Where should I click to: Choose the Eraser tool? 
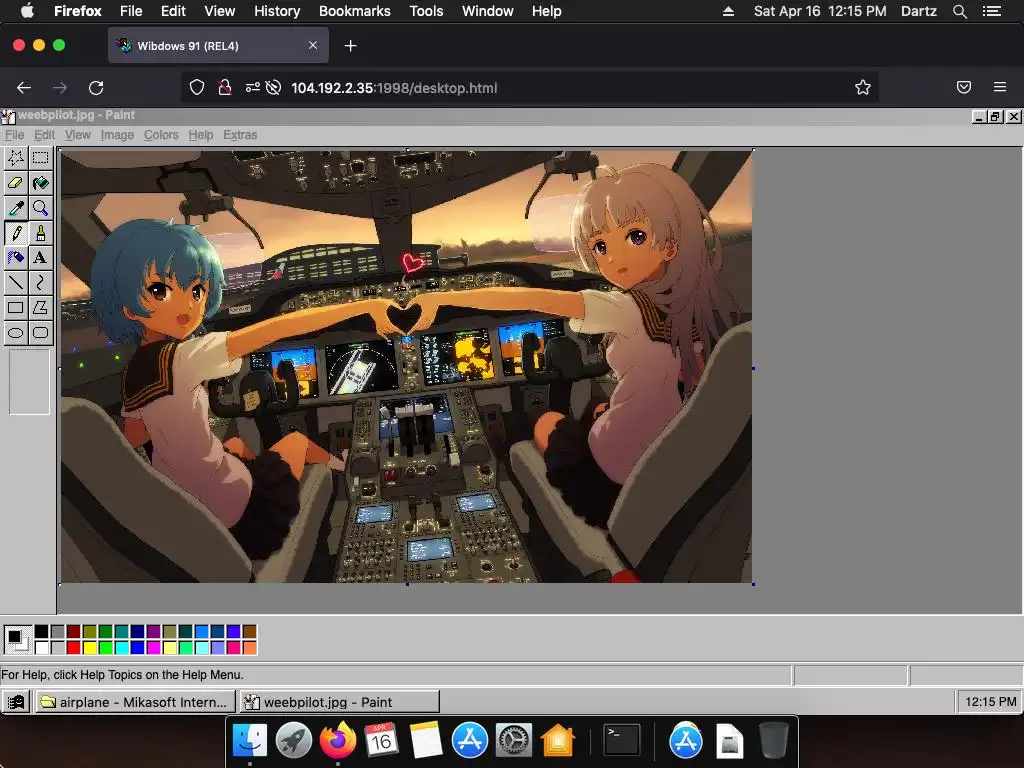click(x=16, y=183)
